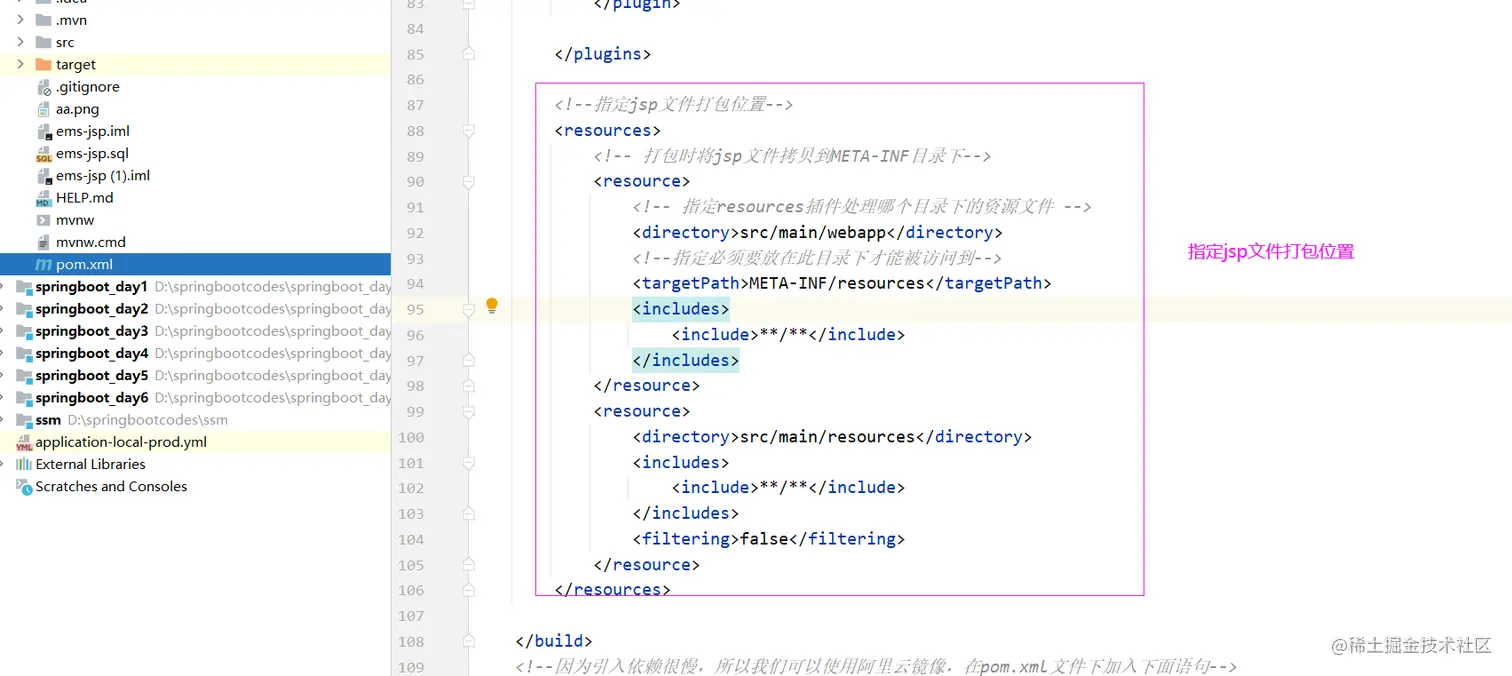Select the springboot_day4 module name

pos(92,353)
